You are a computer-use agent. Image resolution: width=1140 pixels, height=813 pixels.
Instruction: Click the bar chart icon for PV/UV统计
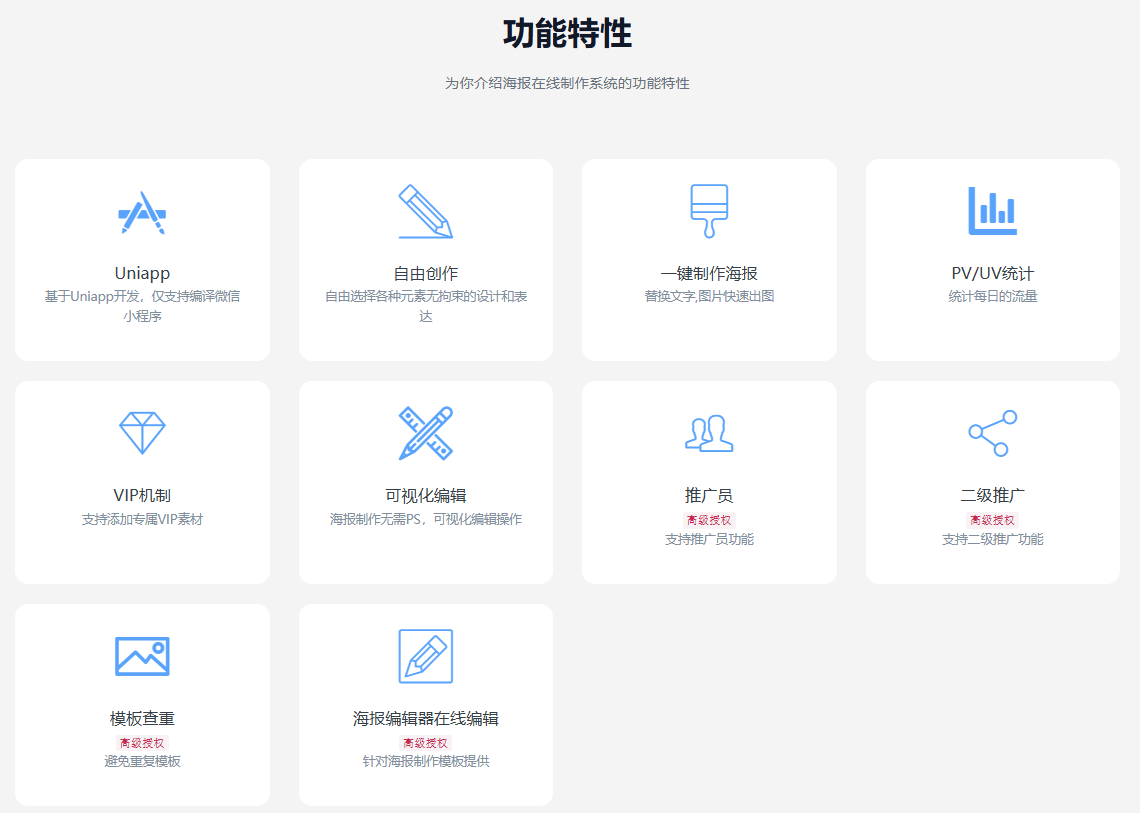tap(992, 211)
